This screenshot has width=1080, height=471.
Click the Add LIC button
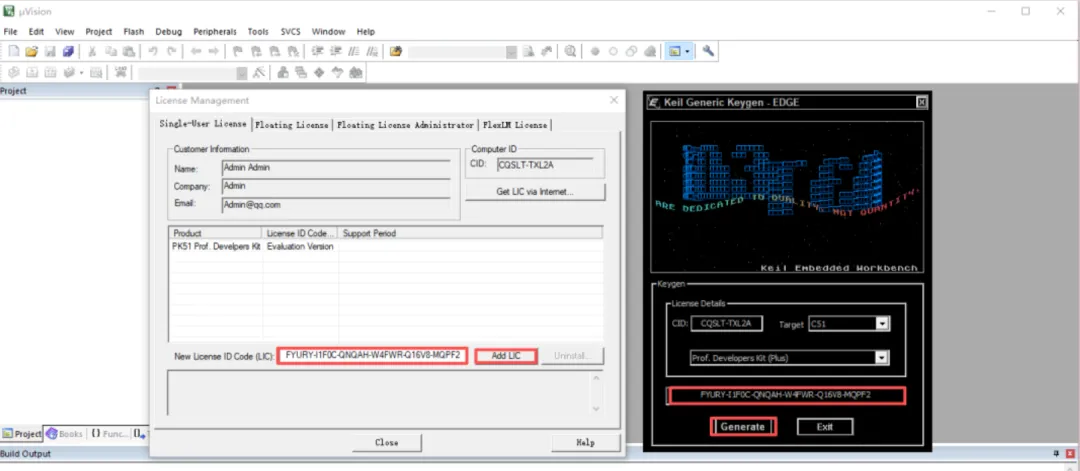[x=506, y=356]
